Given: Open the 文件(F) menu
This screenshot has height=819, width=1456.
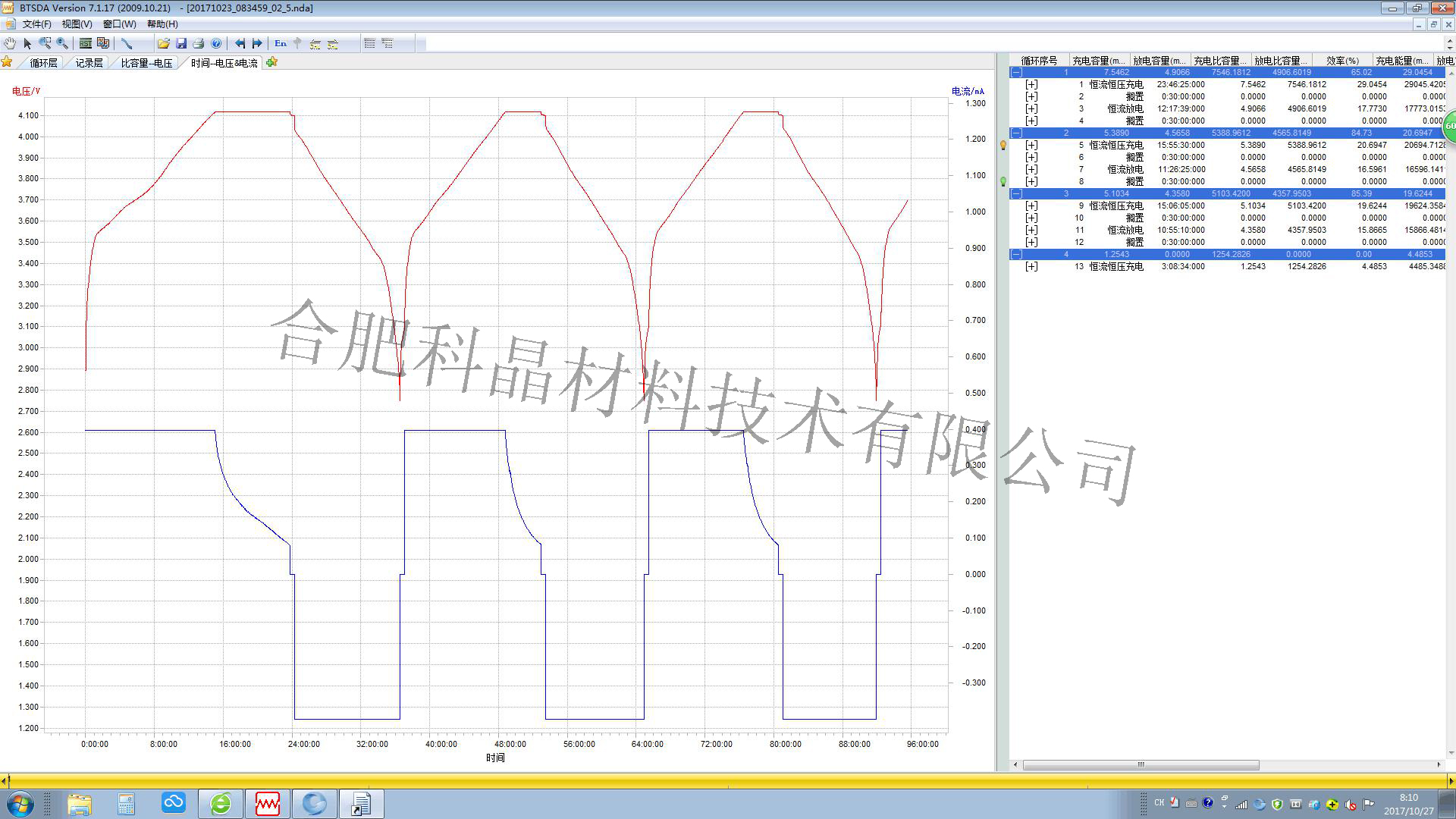Looking at the screenshot, I should (x=36, y=24).
